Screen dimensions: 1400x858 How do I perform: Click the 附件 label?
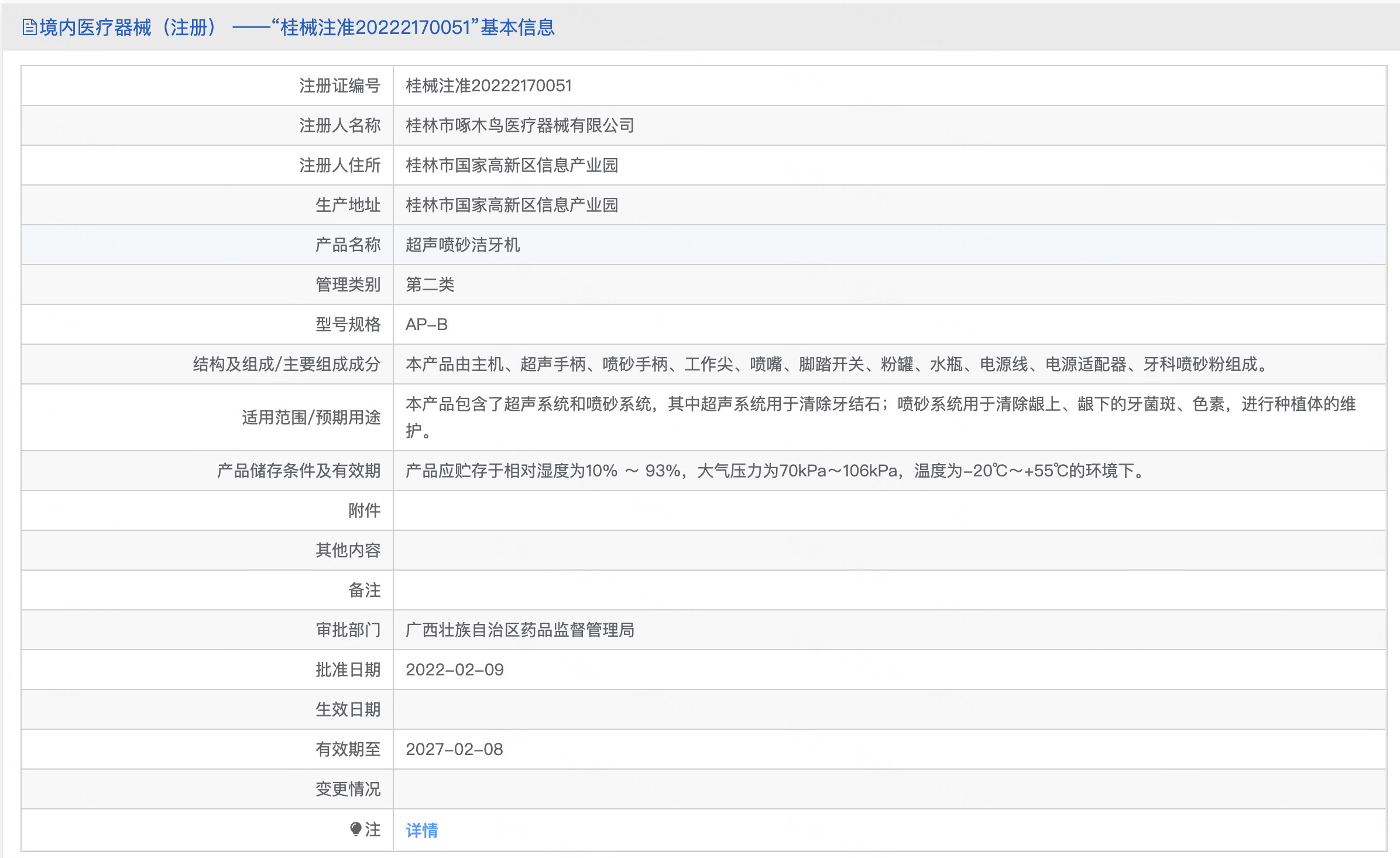click(x=364, y=511)
